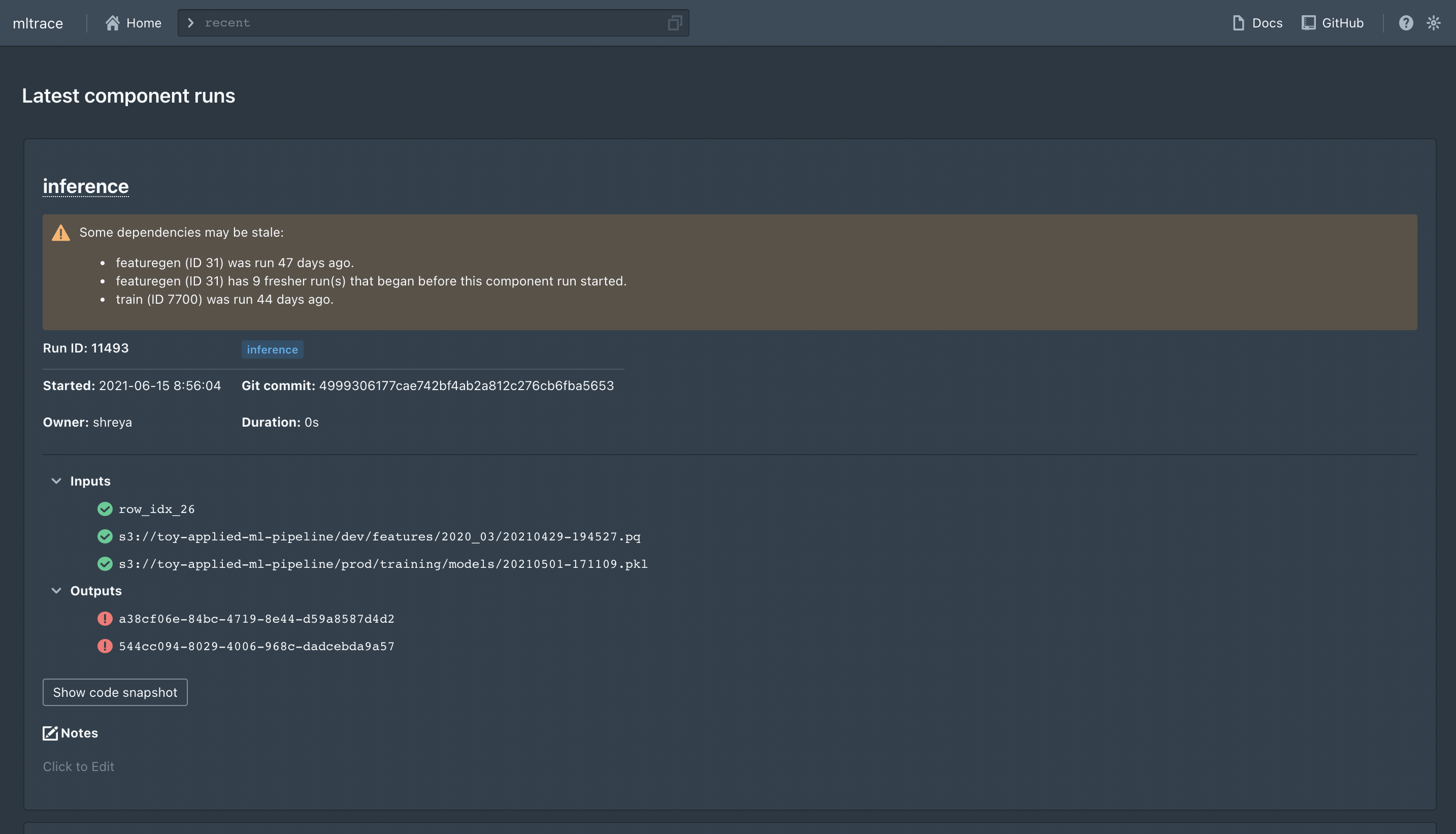Collapse the Inputs section chevron
This screenshot has width=1456, height=834.
click(56, 481)
